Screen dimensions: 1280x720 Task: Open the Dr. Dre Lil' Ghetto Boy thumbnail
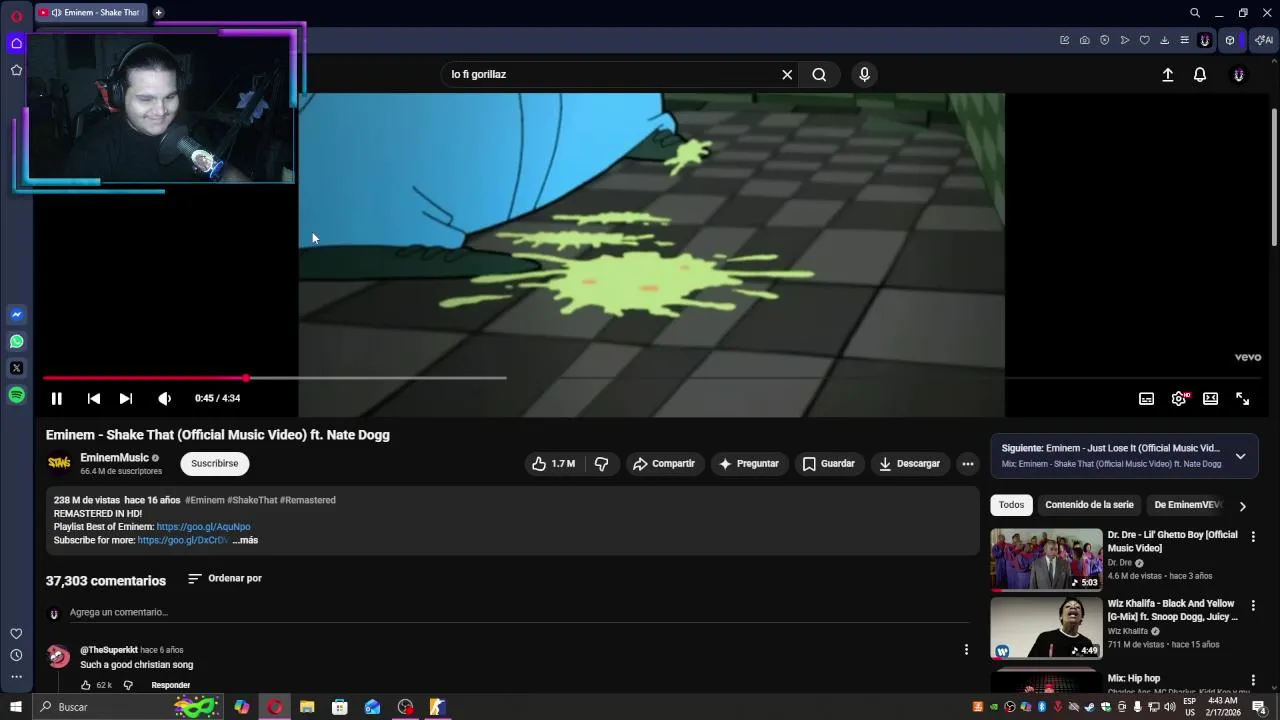(1046, 560)
